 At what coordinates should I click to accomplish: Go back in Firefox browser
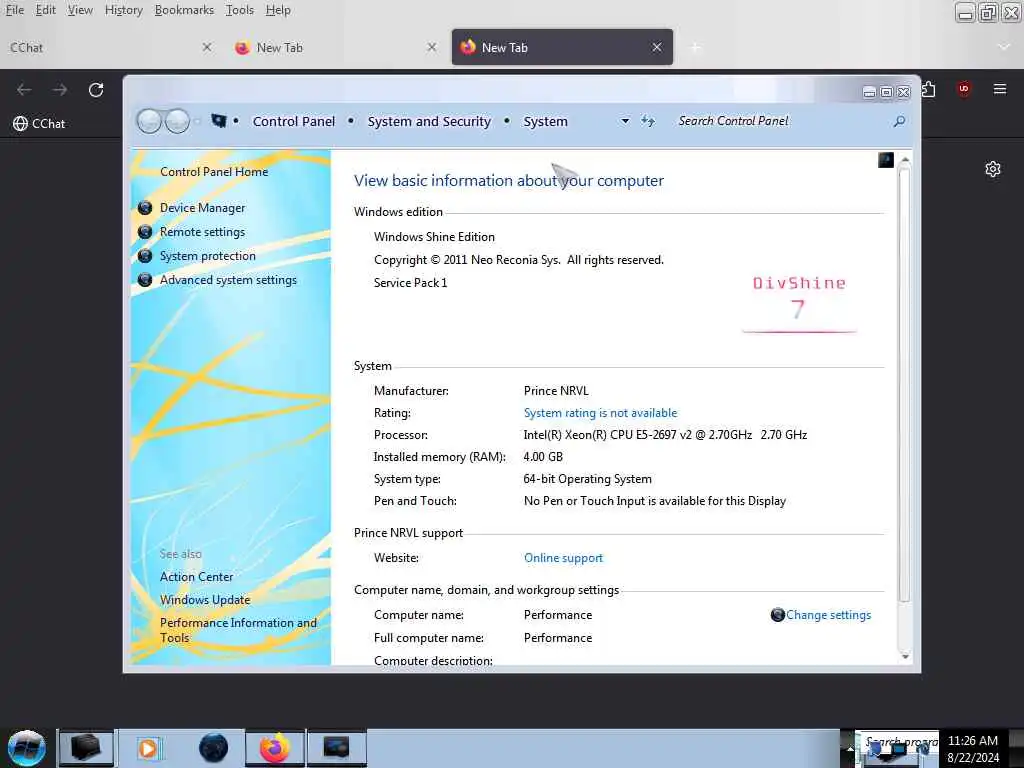24,89
